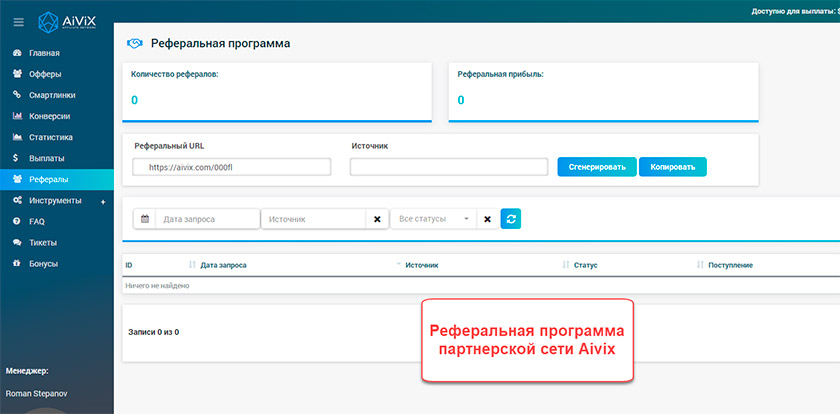This screenshot has height=414, width=840.
Task: Click the Офферы people icon
Action: pyautogui.click(x=17, y=74)
